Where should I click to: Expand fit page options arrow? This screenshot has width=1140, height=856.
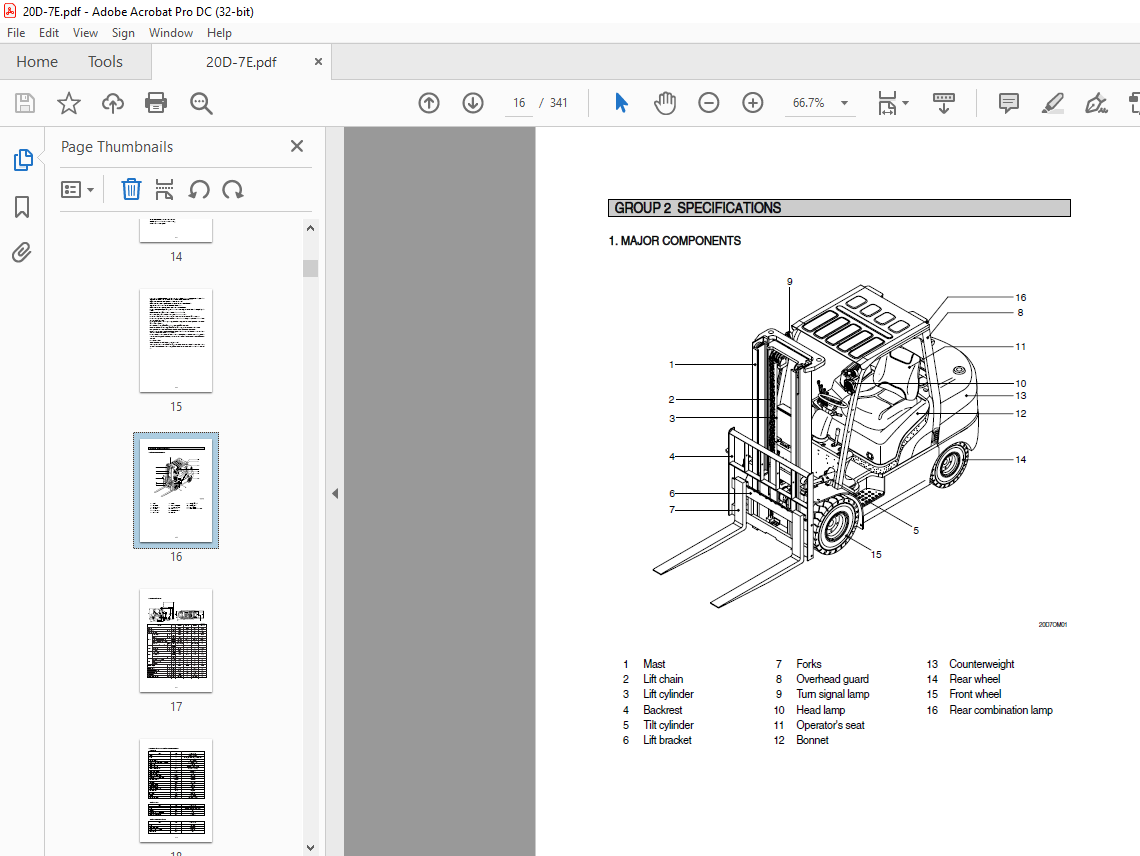905,103
